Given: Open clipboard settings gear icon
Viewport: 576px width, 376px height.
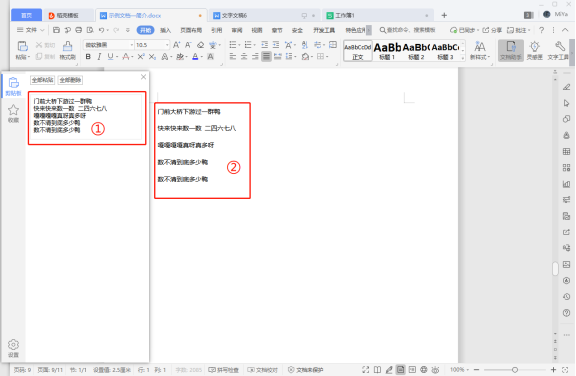Looking at the screenshot, I should point(13,348).
